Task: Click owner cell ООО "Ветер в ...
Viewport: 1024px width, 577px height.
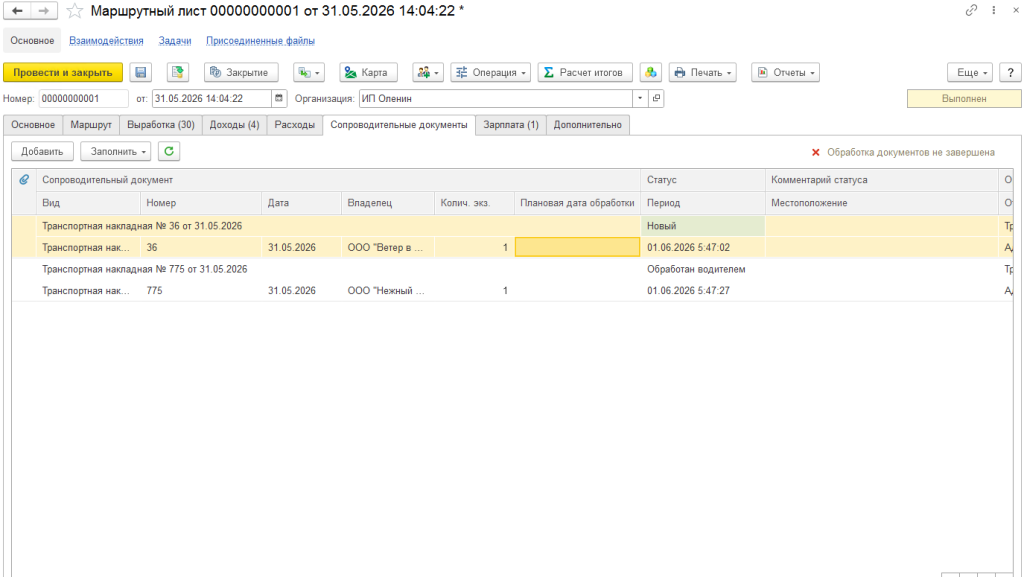Action: (x=387, y=247)
